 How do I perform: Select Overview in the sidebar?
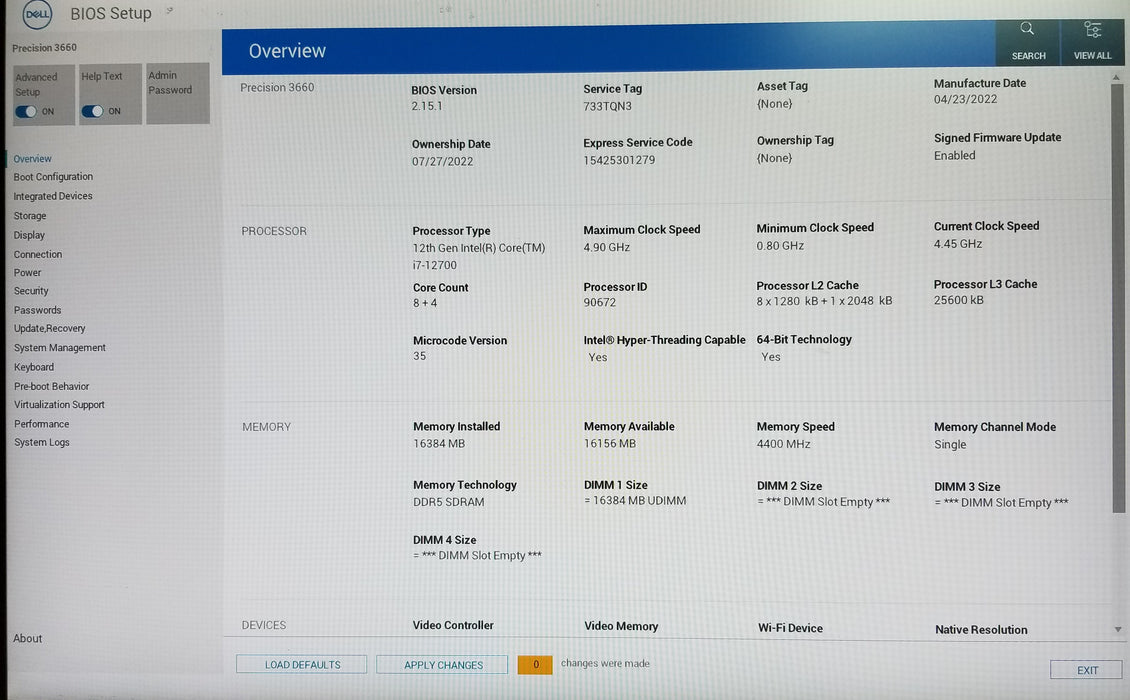[32, 159]
